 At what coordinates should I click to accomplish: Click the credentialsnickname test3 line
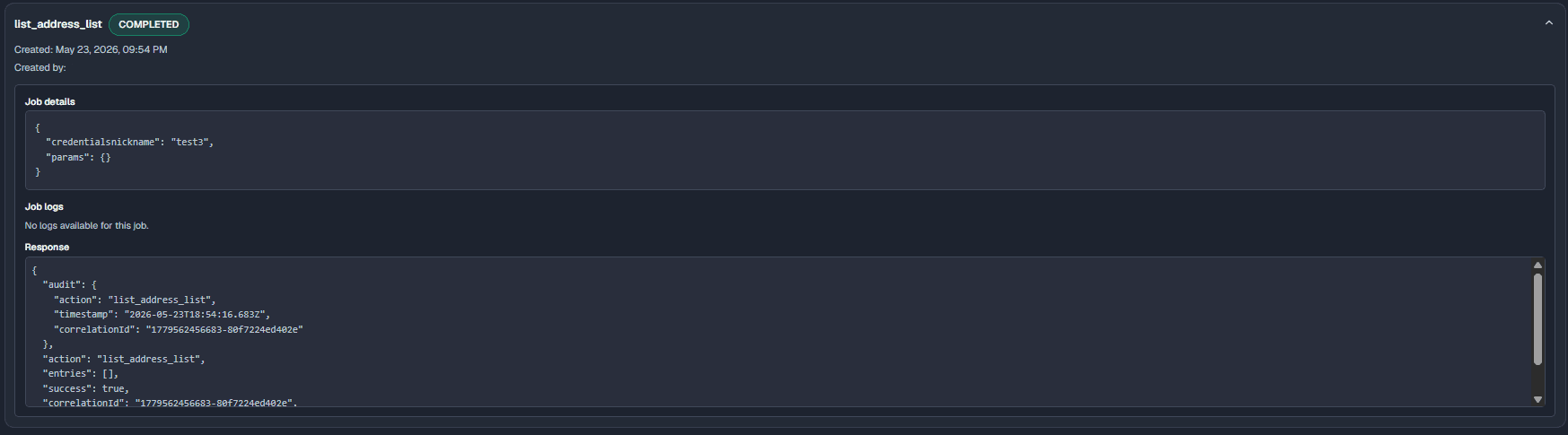point(130,142)
